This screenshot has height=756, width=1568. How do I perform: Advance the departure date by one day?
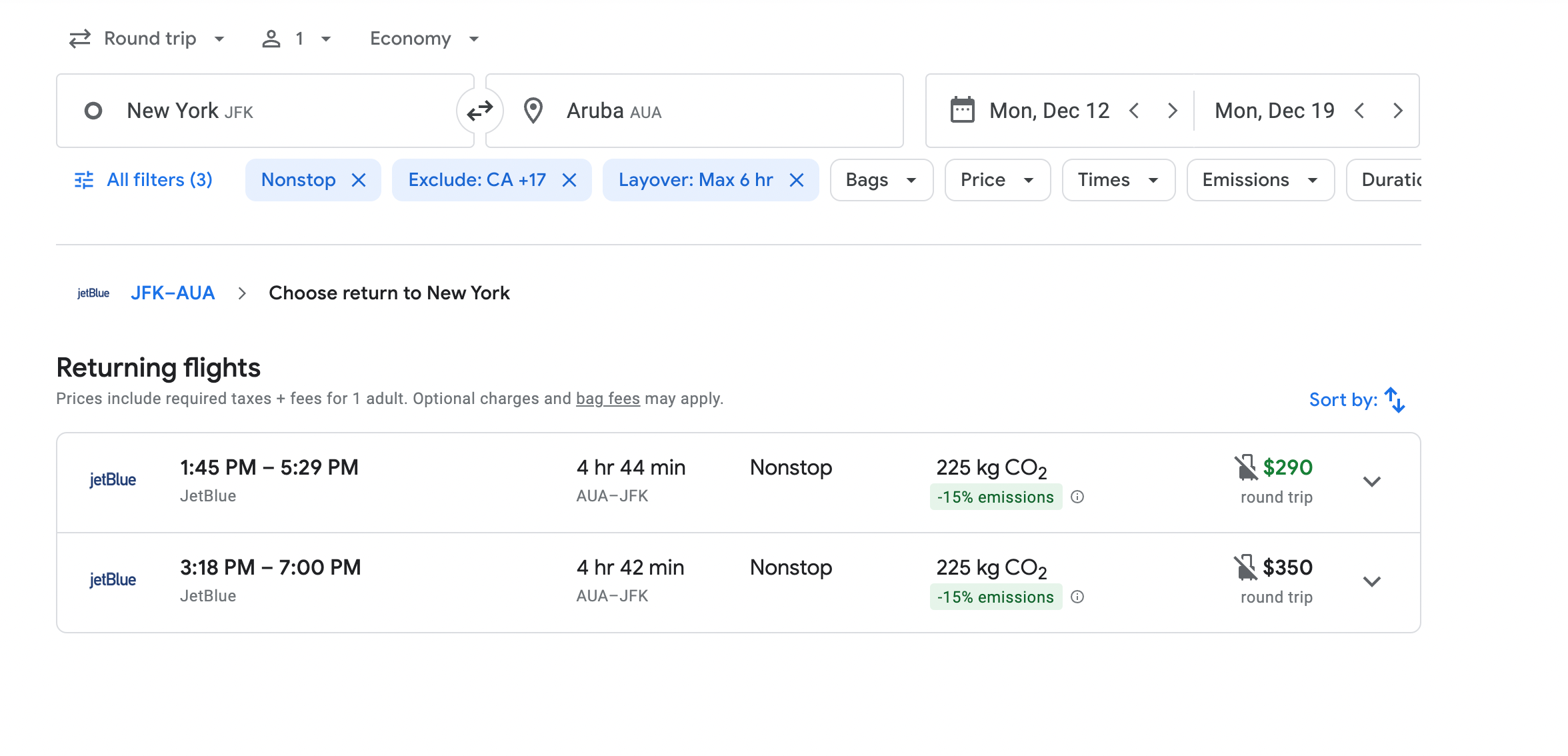click(x=1173, y=111)
